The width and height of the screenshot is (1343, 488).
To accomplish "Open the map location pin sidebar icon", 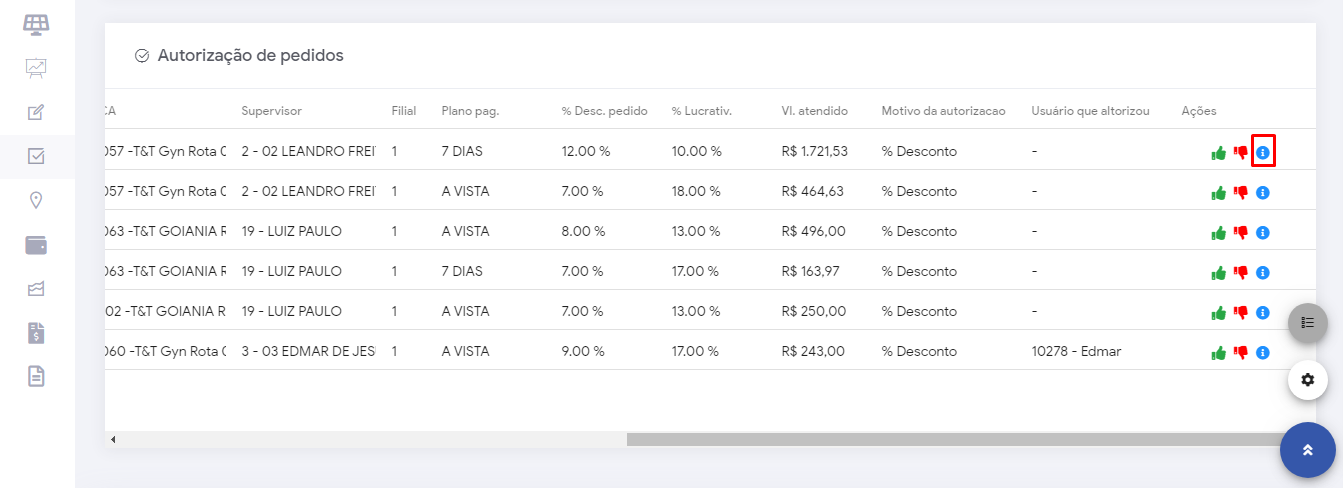I will click(36, 201).
